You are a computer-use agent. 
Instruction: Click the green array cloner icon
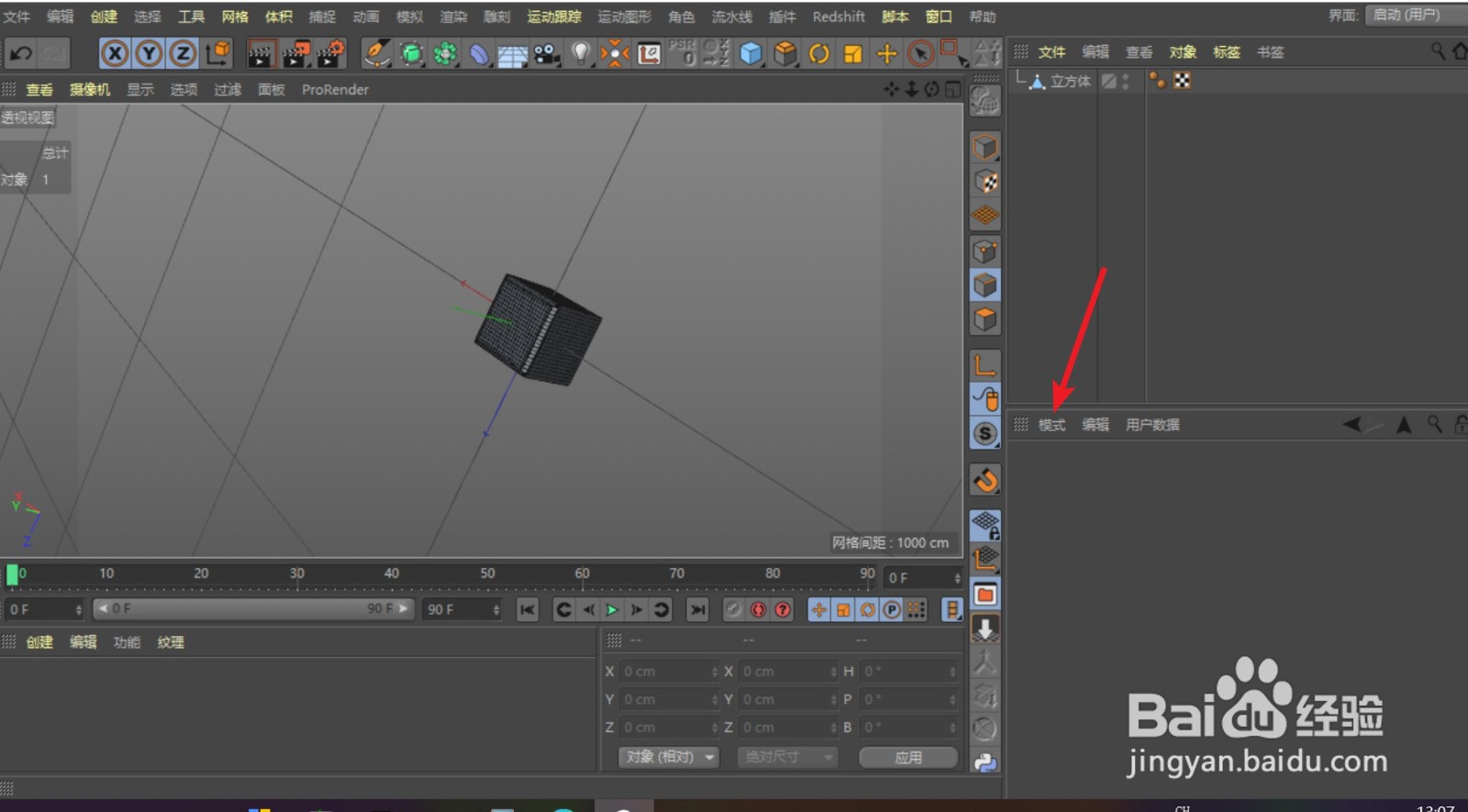click(x=445, y=54)
